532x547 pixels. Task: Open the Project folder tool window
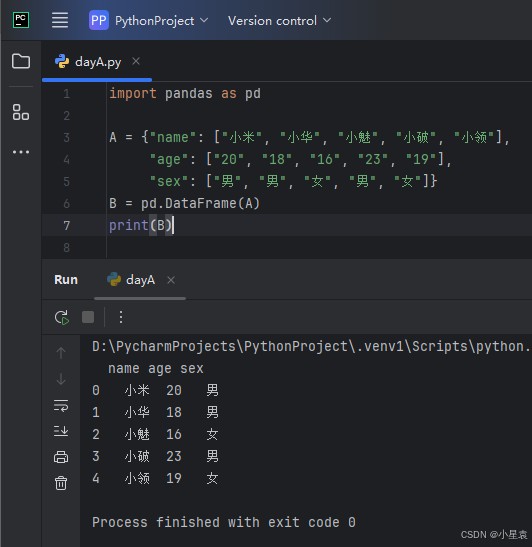click(21, 61)
